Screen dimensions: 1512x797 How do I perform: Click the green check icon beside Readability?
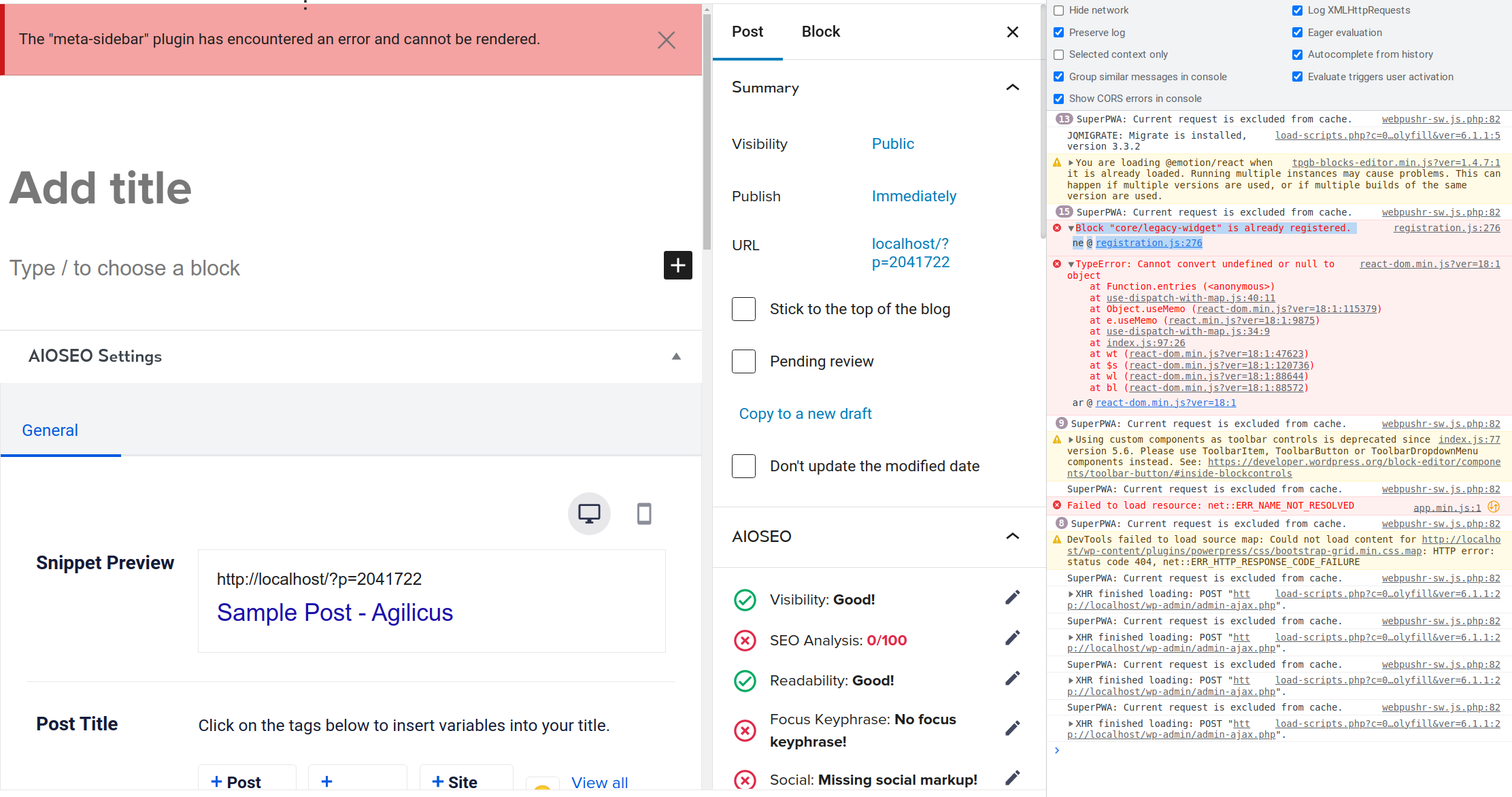pos(745,681)
